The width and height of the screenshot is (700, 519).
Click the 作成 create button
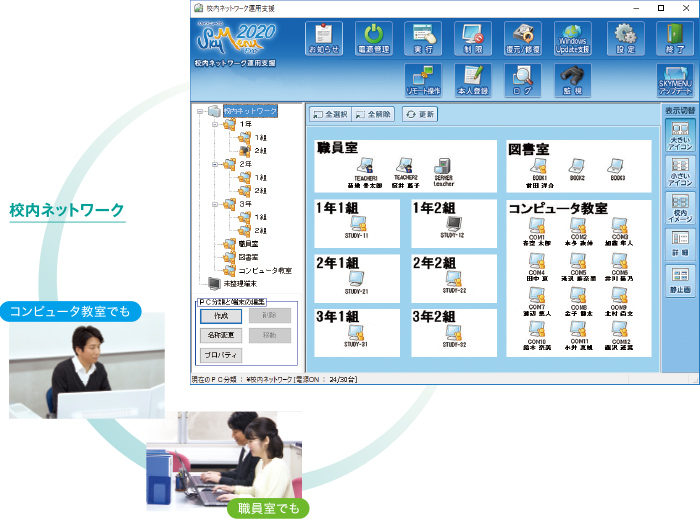[x=221, y=316]
